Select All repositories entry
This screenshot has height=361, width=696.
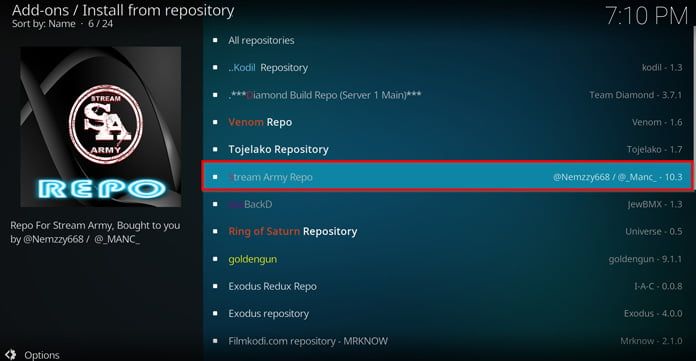point(447,40)
